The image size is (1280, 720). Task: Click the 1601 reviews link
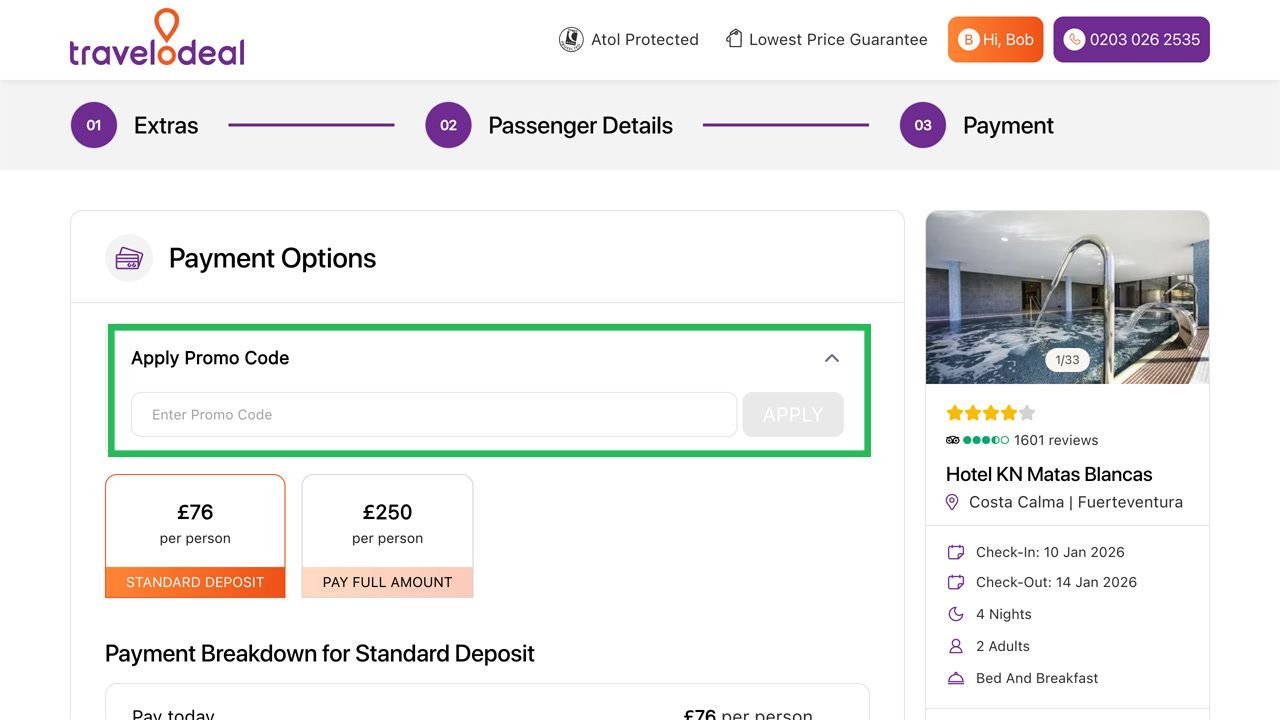click(x=1055, y=440)
